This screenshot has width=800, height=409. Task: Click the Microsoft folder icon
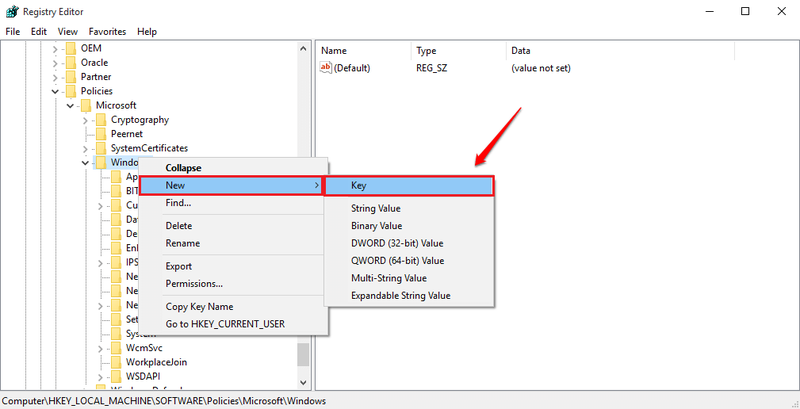click(86, 106)
